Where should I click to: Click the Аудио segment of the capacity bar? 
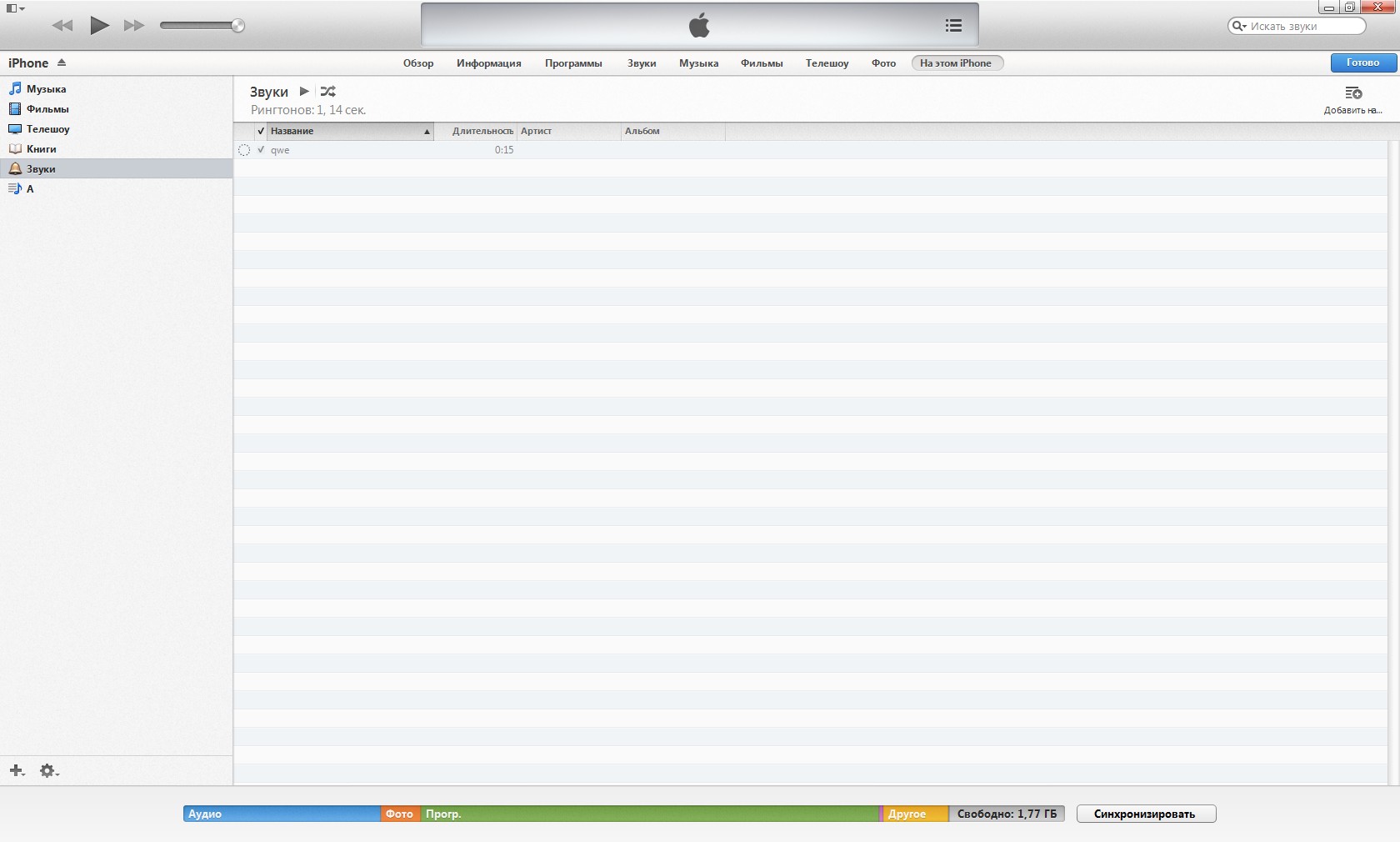pos(282,814)
